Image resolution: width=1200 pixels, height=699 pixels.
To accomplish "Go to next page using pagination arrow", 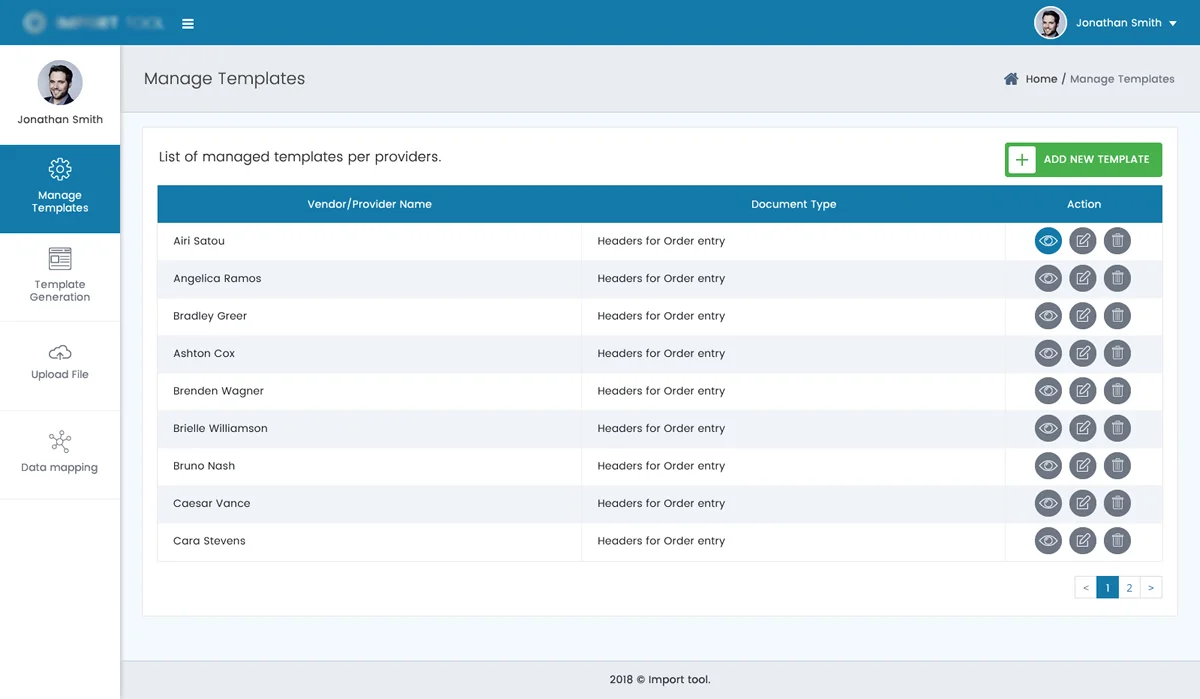I will tap(1151, 588).
